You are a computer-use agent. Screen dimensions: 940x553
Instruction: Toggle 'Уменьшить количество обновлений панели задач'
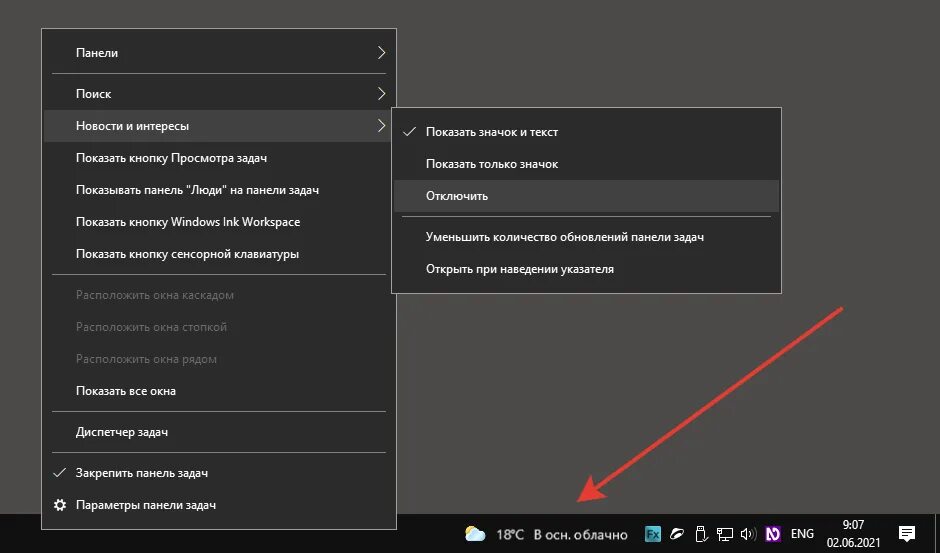tap(586, 237)
